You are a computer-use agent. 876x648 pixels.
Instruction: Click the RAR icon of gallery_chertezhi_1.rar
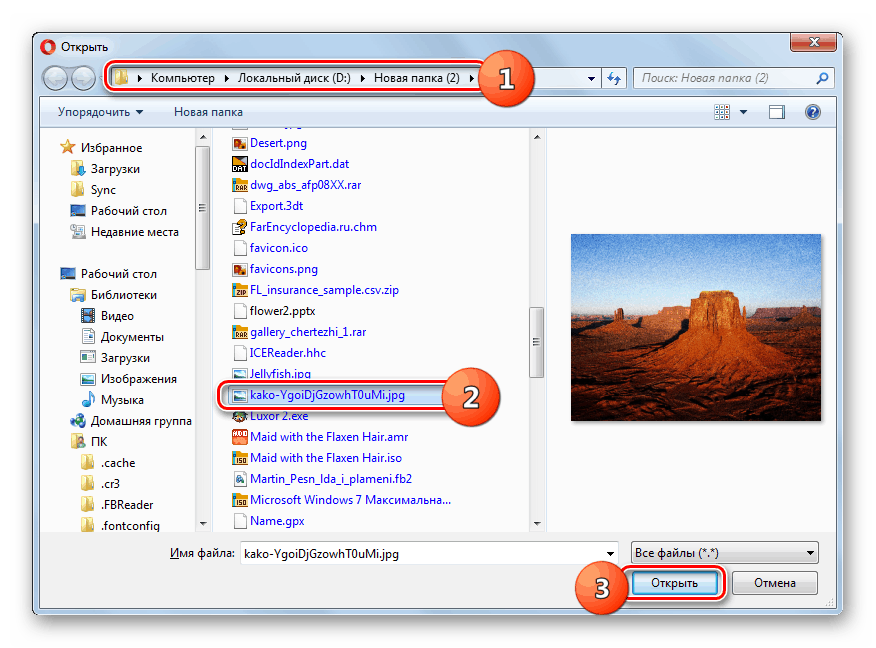[240, 332]
